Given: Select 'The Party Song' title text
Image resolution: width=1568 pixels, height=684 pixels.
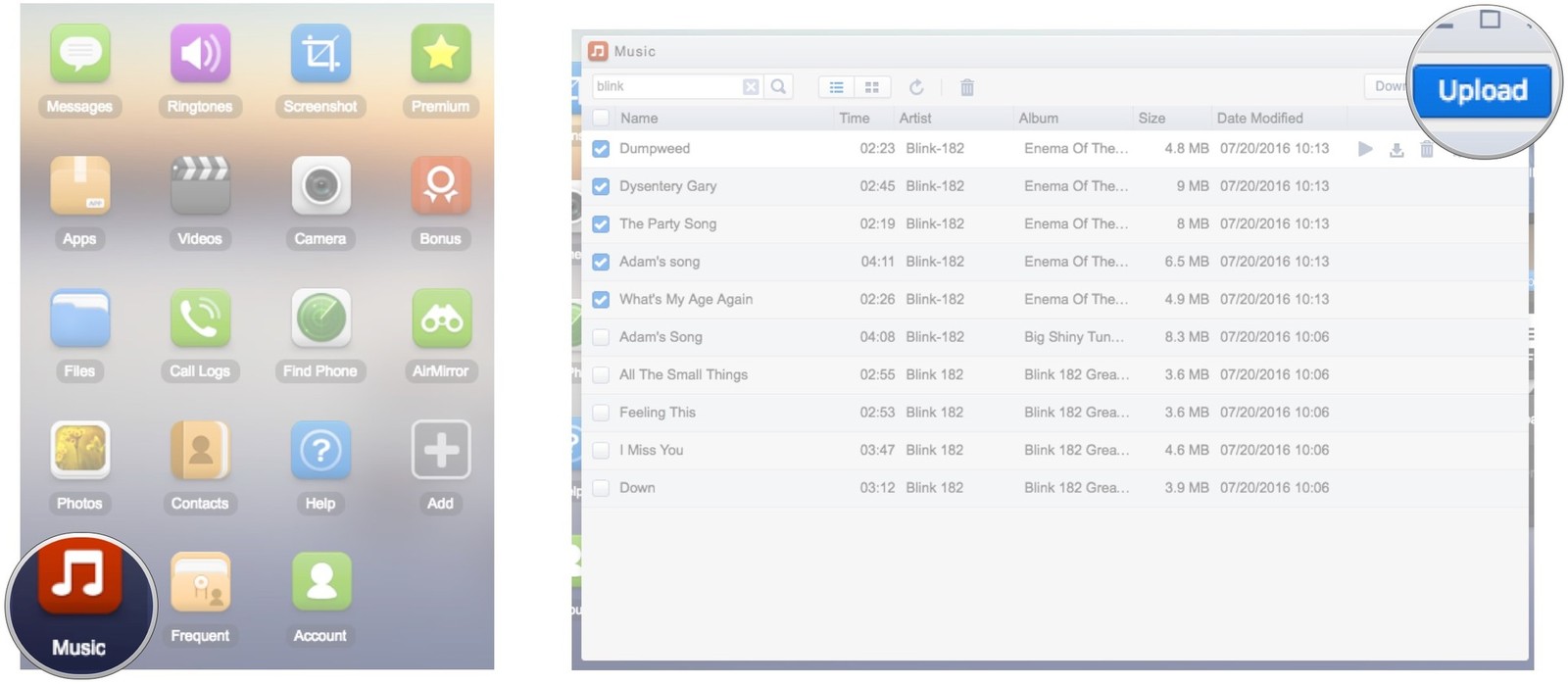Looking at the screenshot, I should click(667, 223).
